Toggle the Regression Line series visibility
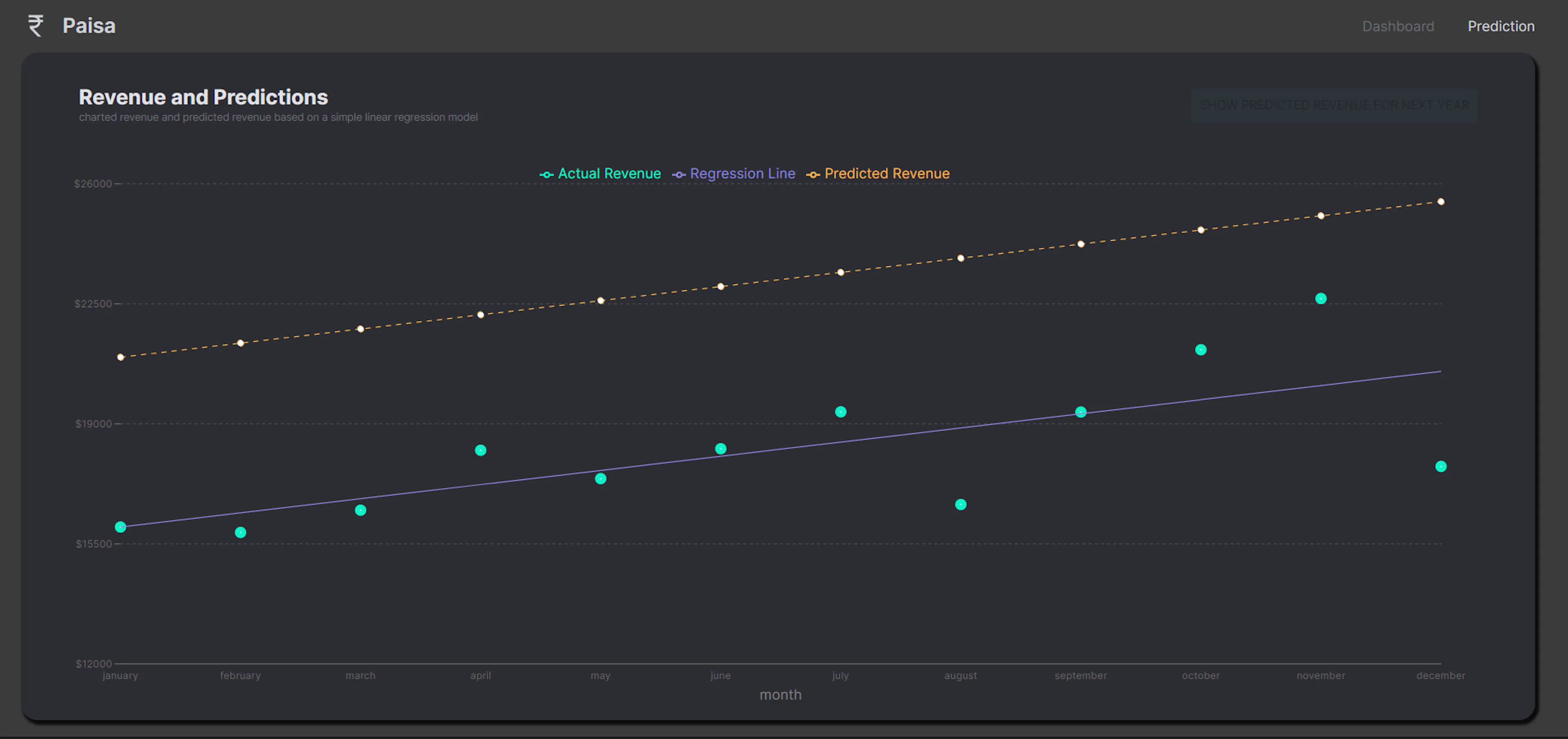This screenshot has width=1568, height=739. click(743, 173)
